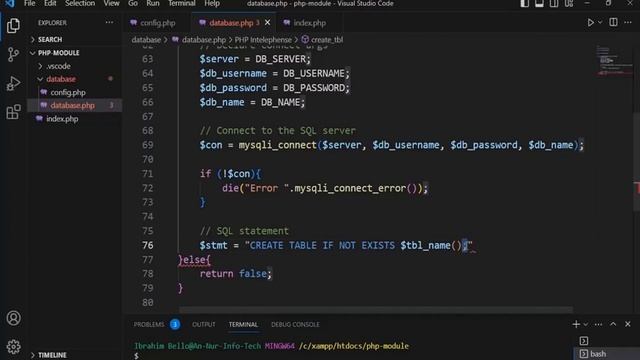Select the TERMINAL panel tab
The width and height of the screenshot is (640, 360).
[x=243, y=324]
